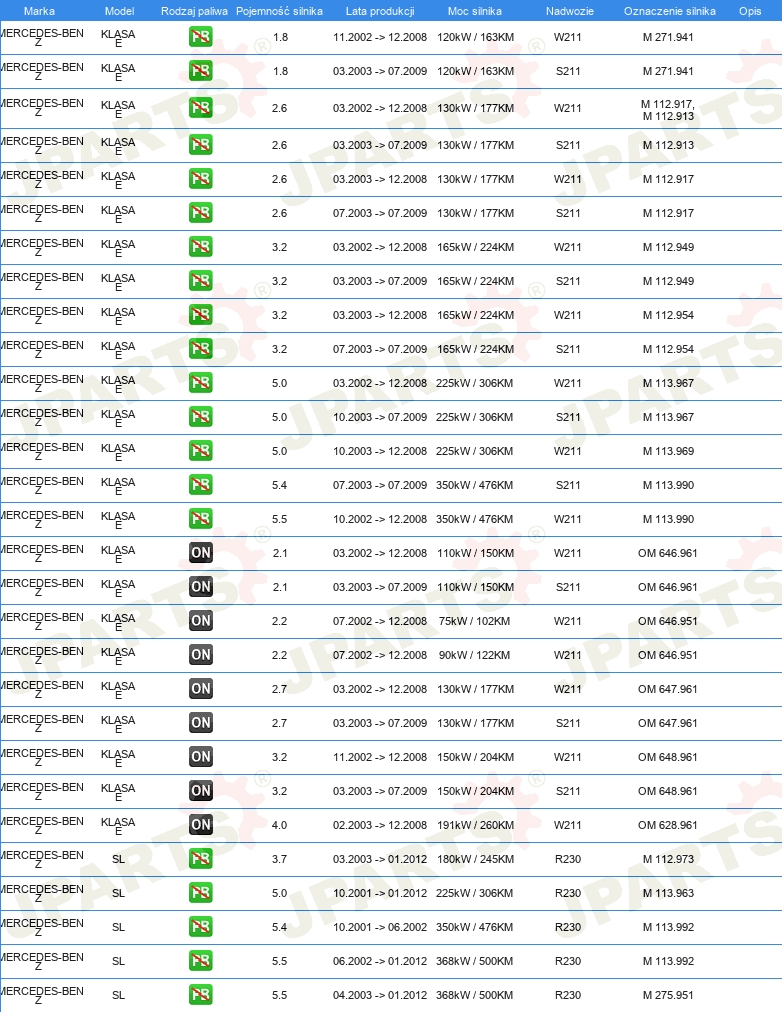782x1012 pixels.
Task: Click the ON diesel icon in the 75kW / 102KM row
Action: (x=201, y=621)
